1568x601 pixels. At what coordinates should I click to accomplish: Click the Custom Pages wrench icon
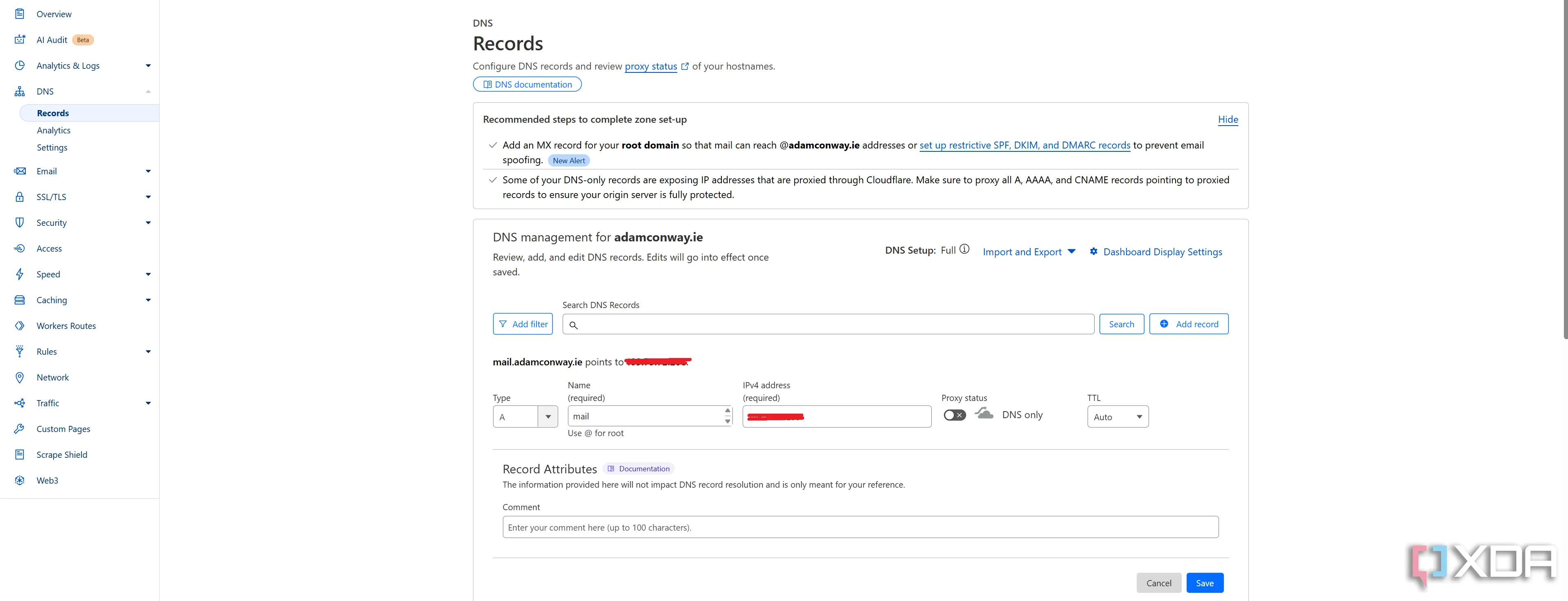pos(20,428)
